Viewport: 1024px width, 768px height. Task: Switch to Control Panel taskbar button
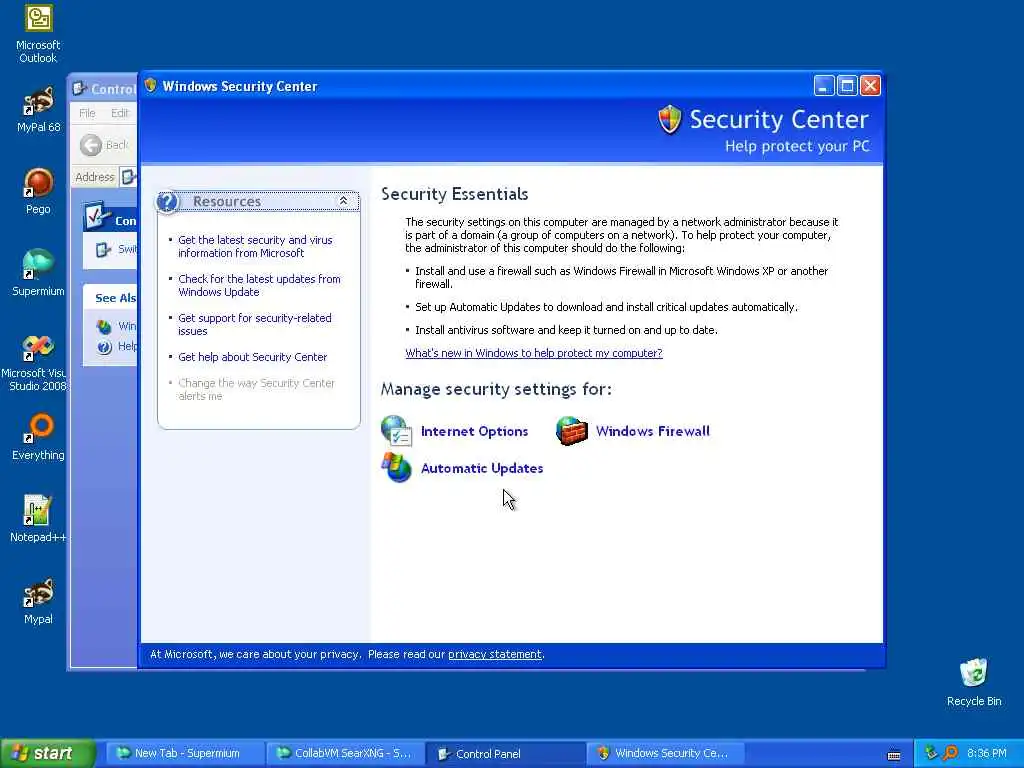click(505, 753)
